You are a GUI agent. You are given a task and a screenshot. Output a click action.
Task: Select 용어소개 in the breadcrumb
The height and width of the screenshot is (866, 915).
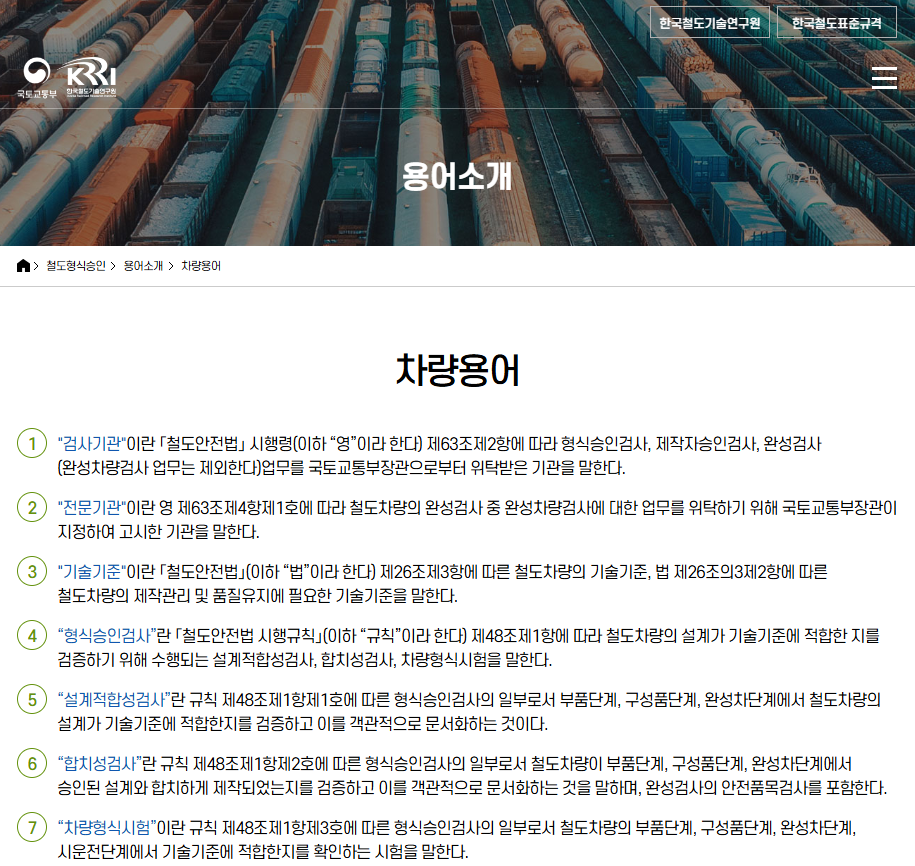143,266
